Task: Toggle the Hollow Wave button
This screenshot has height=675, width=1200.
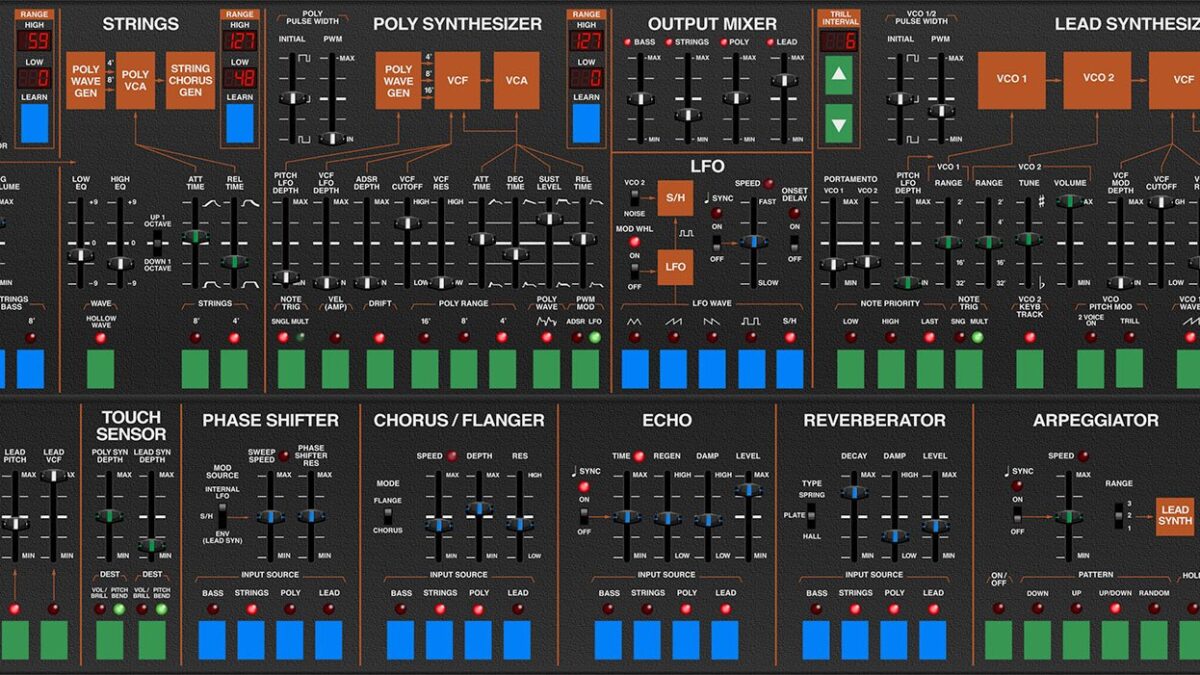Action: click(x=100, y=368)
